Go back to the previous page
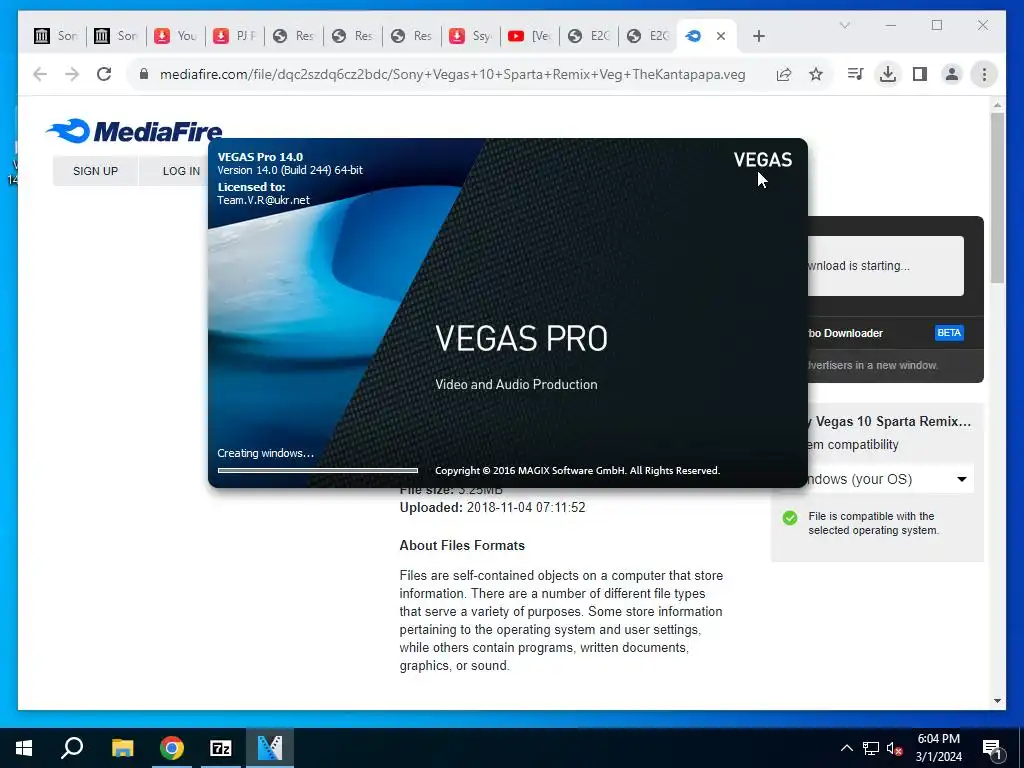1024x768 pixels. pyautogui.click(x=40, y=74)
